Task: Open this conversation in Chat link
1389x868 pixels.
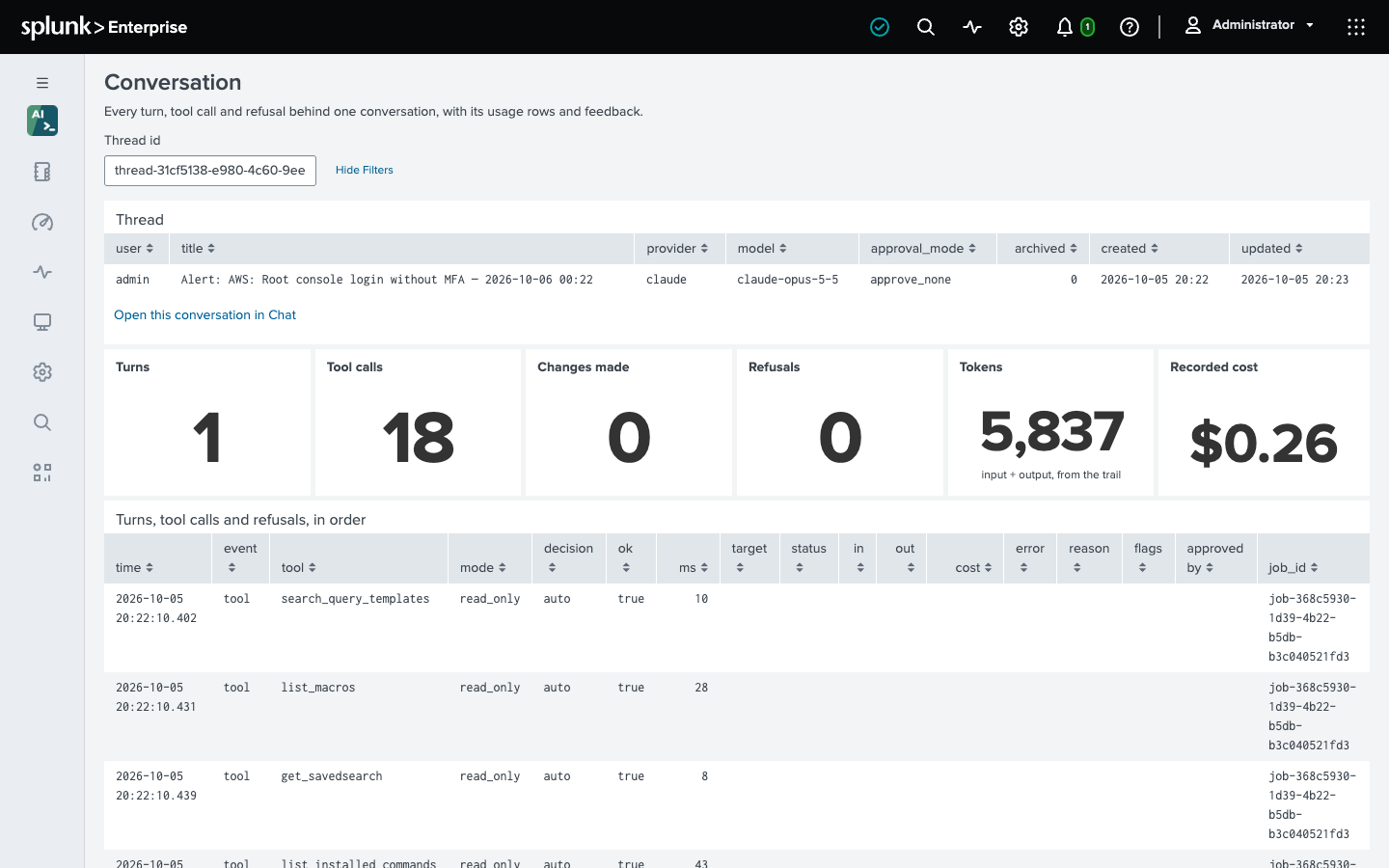Action: (204, 314)
